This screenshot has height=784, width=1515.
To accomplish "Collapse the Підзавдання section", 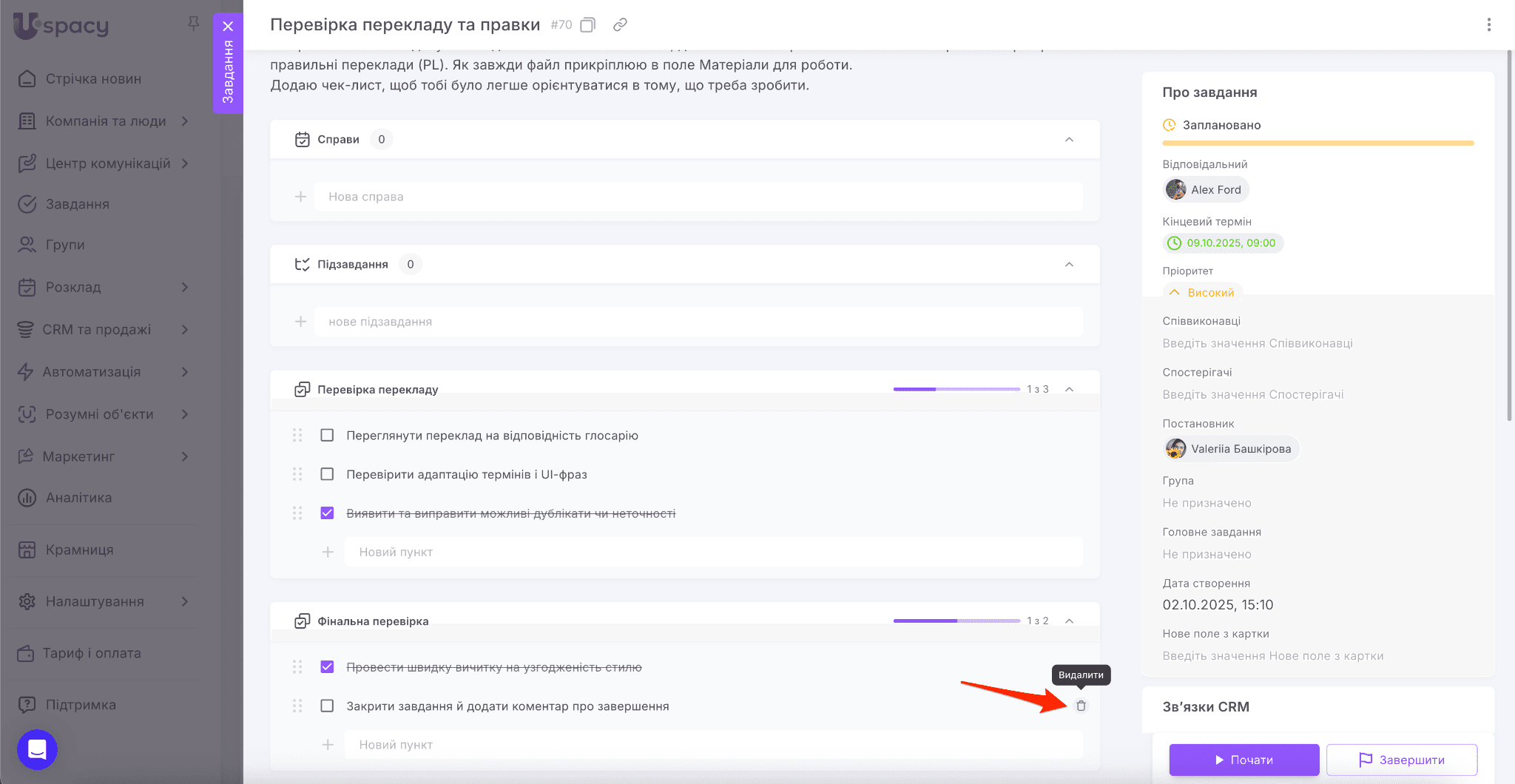I will pyautogui.click(x=1069, y=265).
